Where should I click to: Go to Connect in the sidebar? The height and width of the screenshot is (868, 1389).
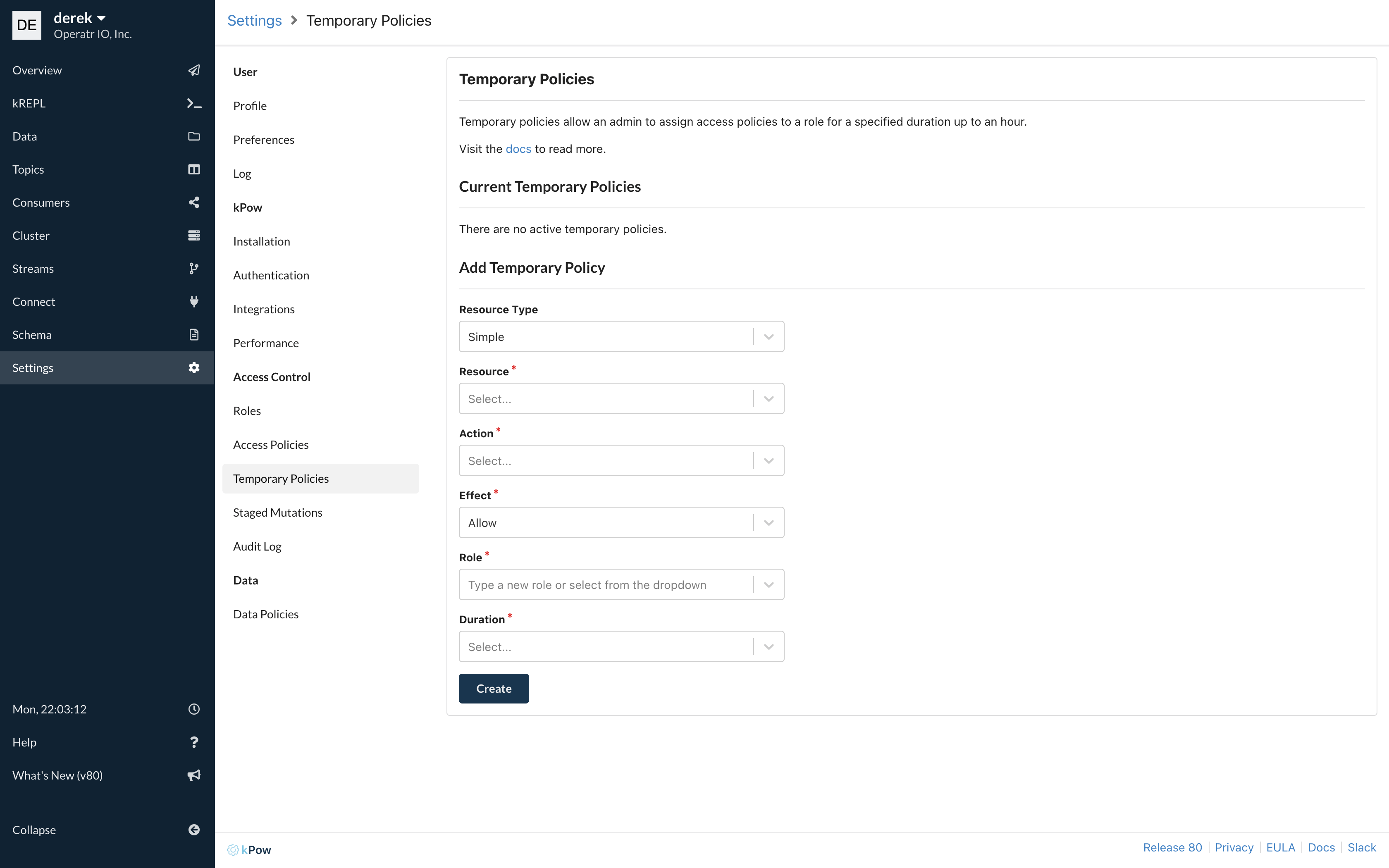(107, 301)
